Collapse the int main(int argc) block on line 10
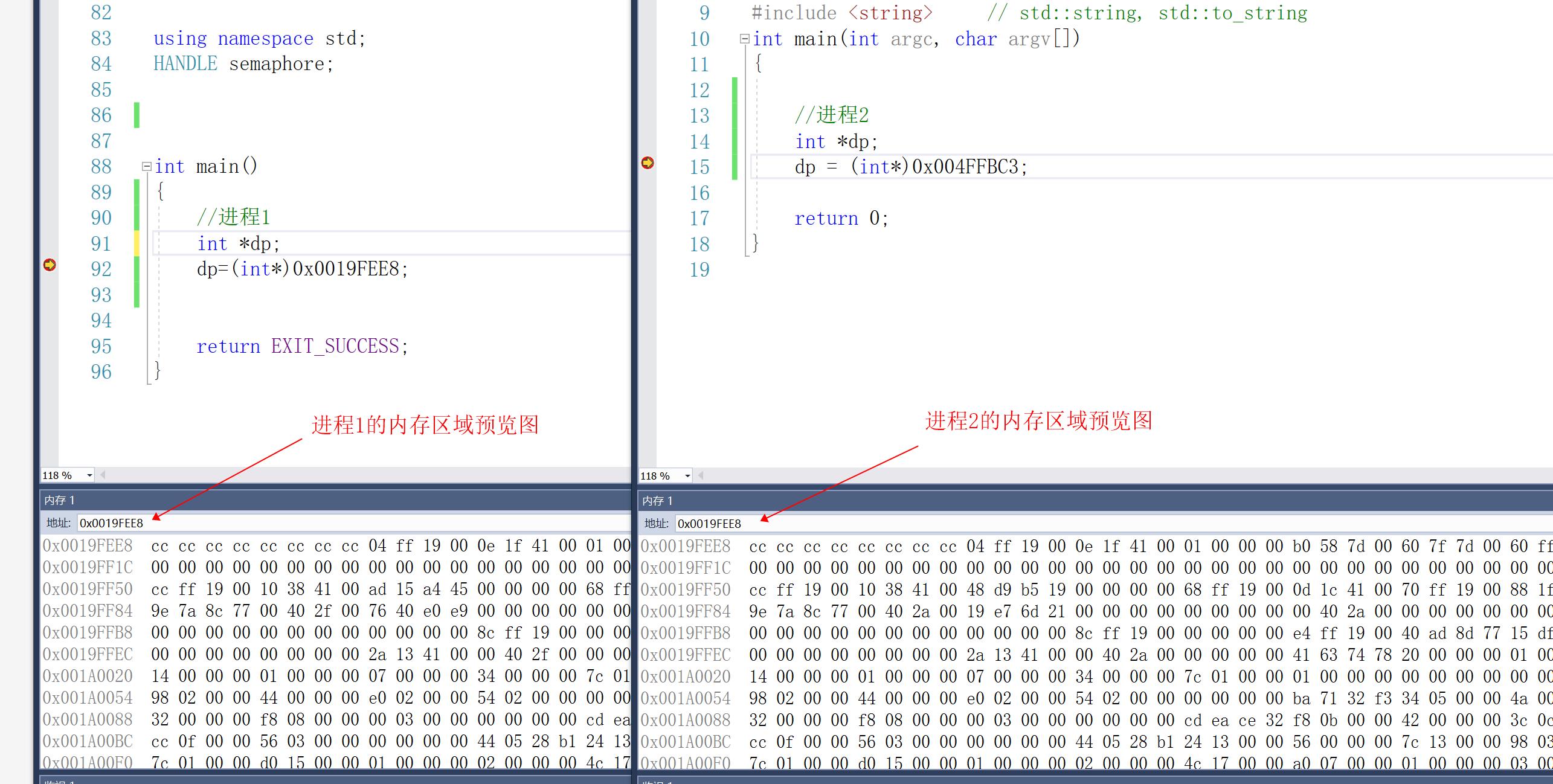Screen dimensions: 1553x784 [x=744, y=39]
